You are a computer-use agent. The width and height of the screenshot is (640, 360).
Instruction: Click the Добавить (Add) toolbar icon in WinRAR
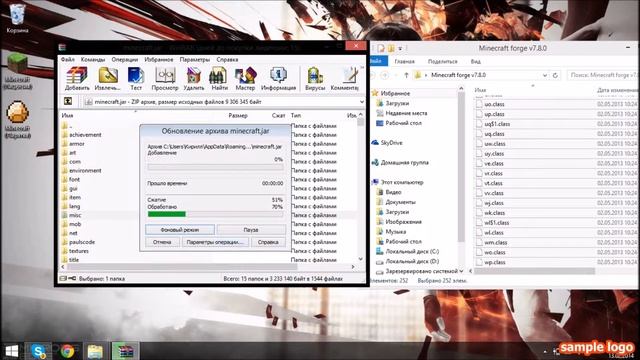click(x=77, y=79)
